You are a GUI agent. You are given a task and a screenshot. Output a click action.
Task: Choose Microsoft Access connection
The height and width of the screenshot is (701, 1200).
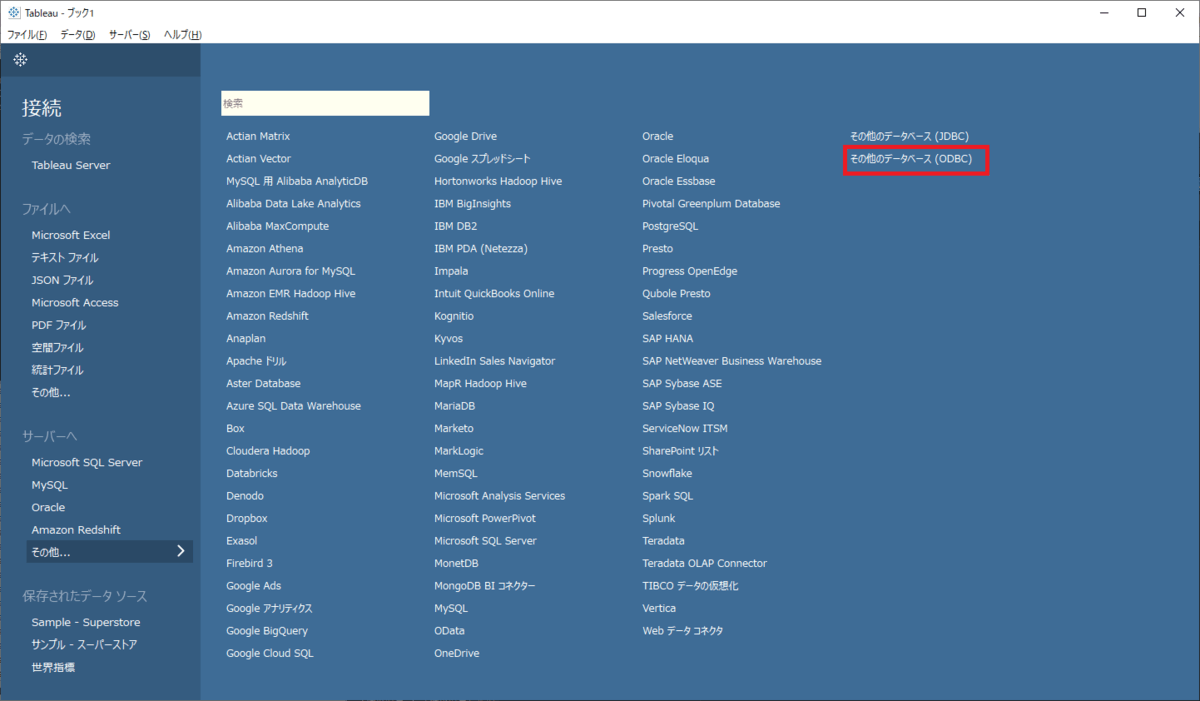point(75,303)
